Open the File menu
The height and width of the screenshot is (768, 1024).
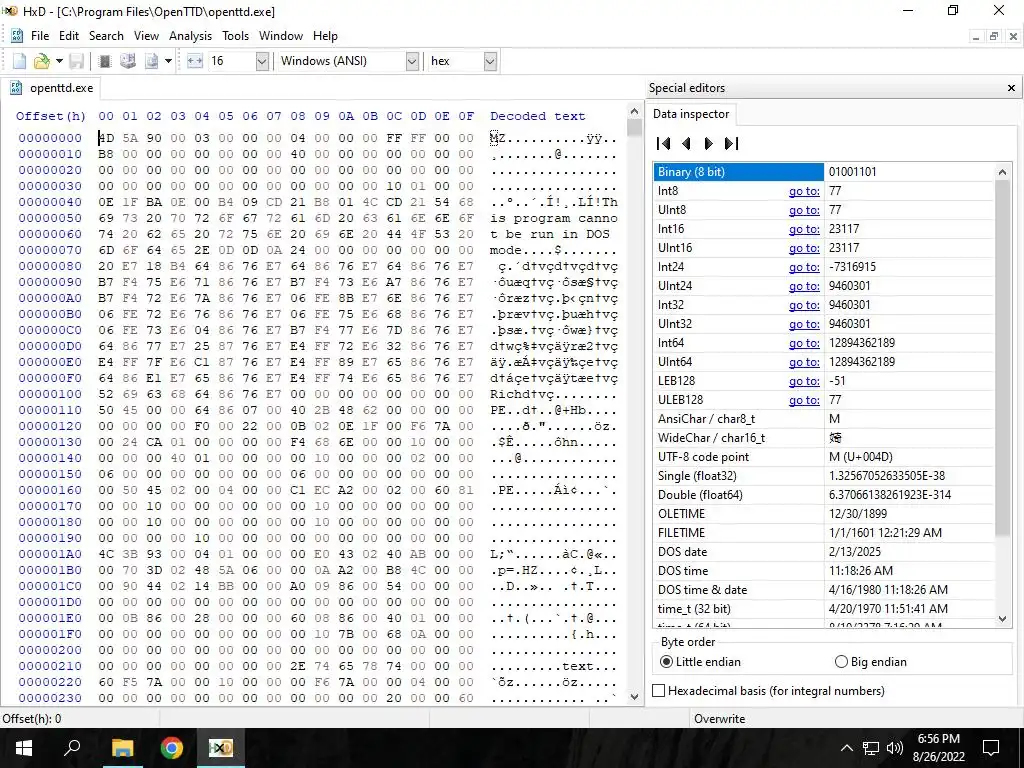point(40,36)
